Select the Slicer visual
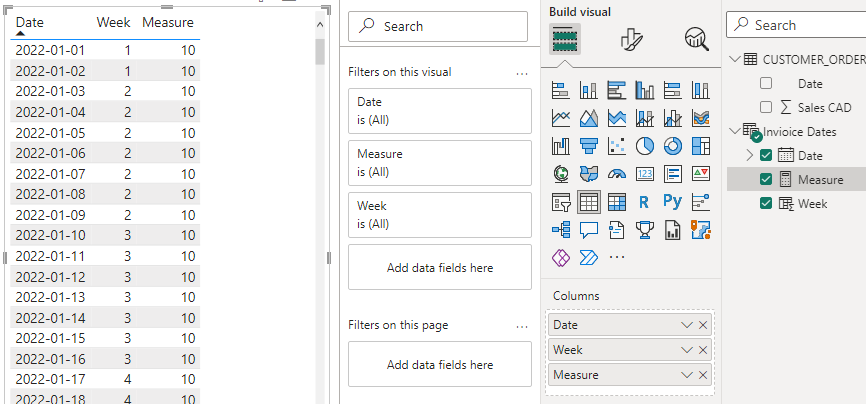 pos(561,202)
